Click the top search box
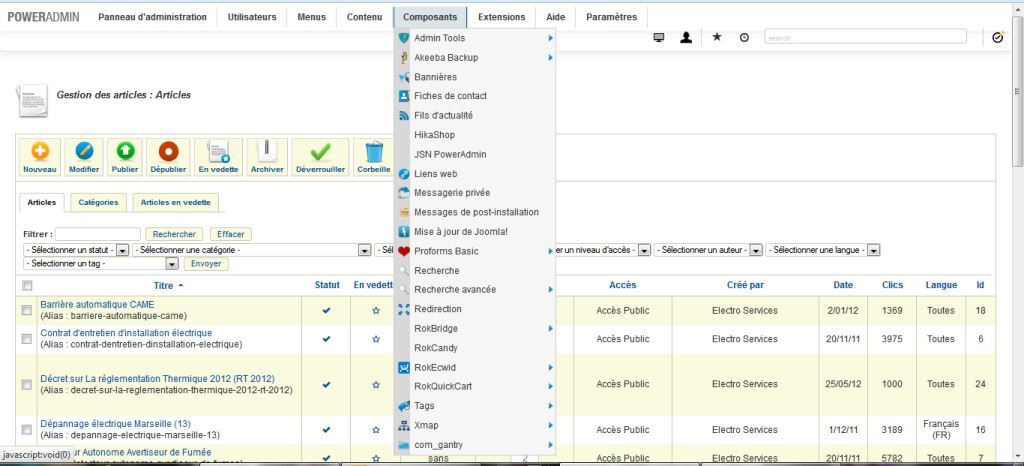1024x466 pixels. tap(865, 37)
